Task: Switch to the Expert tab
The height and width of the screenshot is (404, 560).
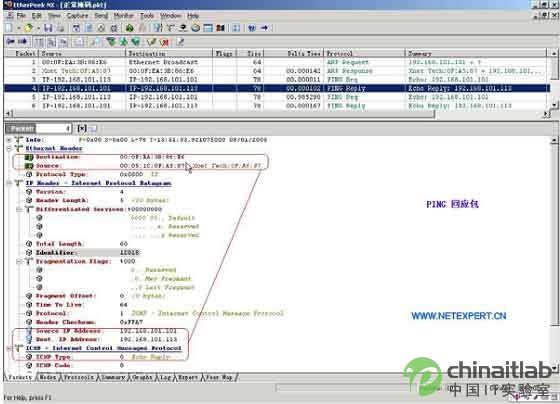Action: (x=188, y=377)
